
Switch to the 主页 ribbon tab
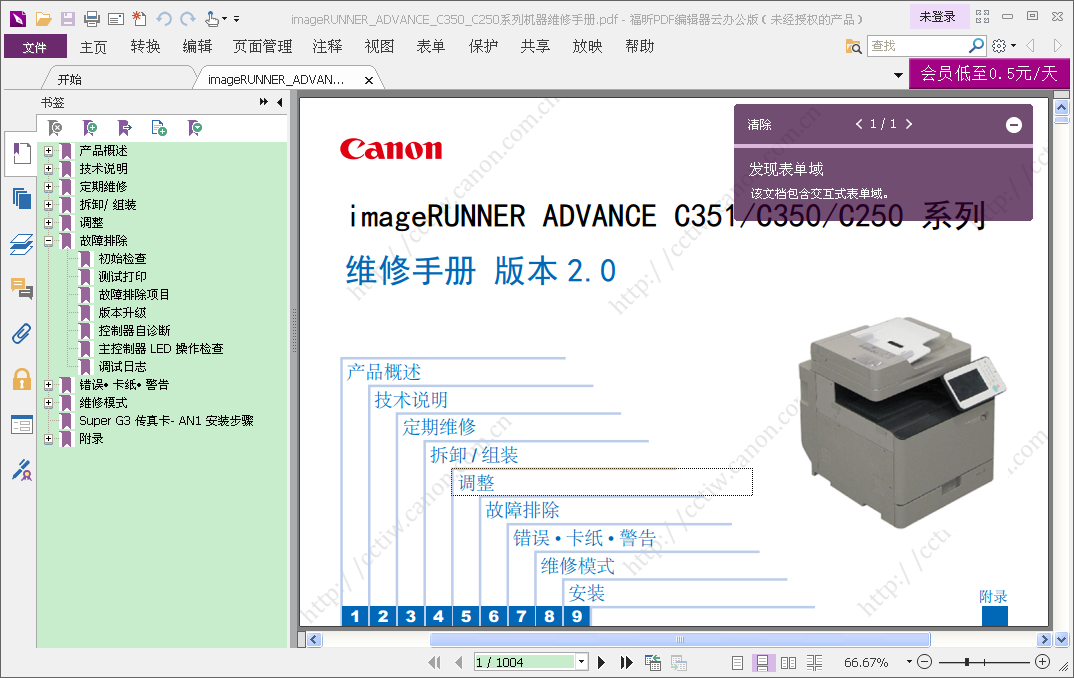click(93, 47)
